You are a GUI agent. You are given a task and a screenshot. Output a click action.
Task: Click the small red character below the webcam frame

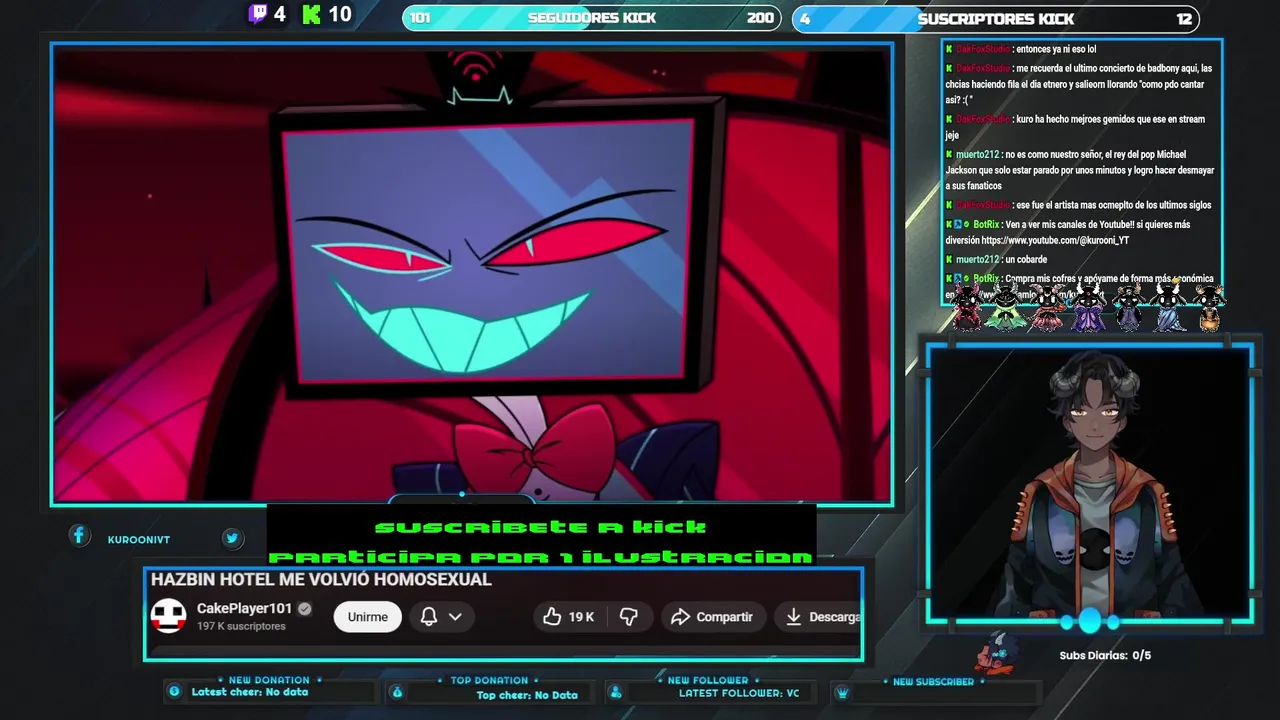(x=996, y=653)
